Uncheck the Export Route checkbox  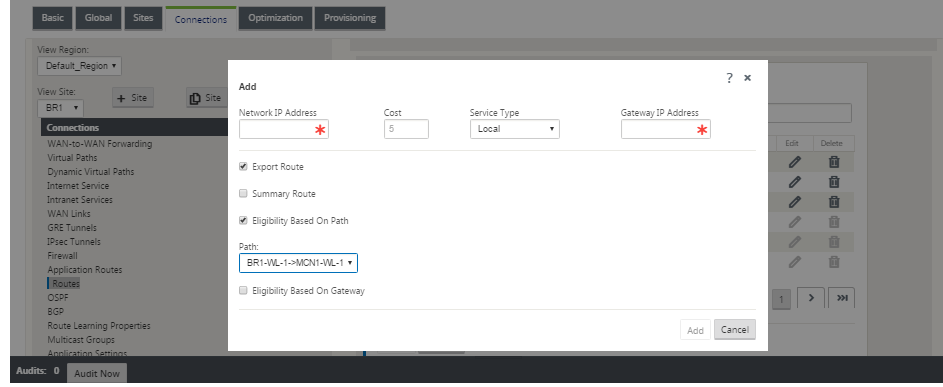pyautogui.click(x=244, y=167)
